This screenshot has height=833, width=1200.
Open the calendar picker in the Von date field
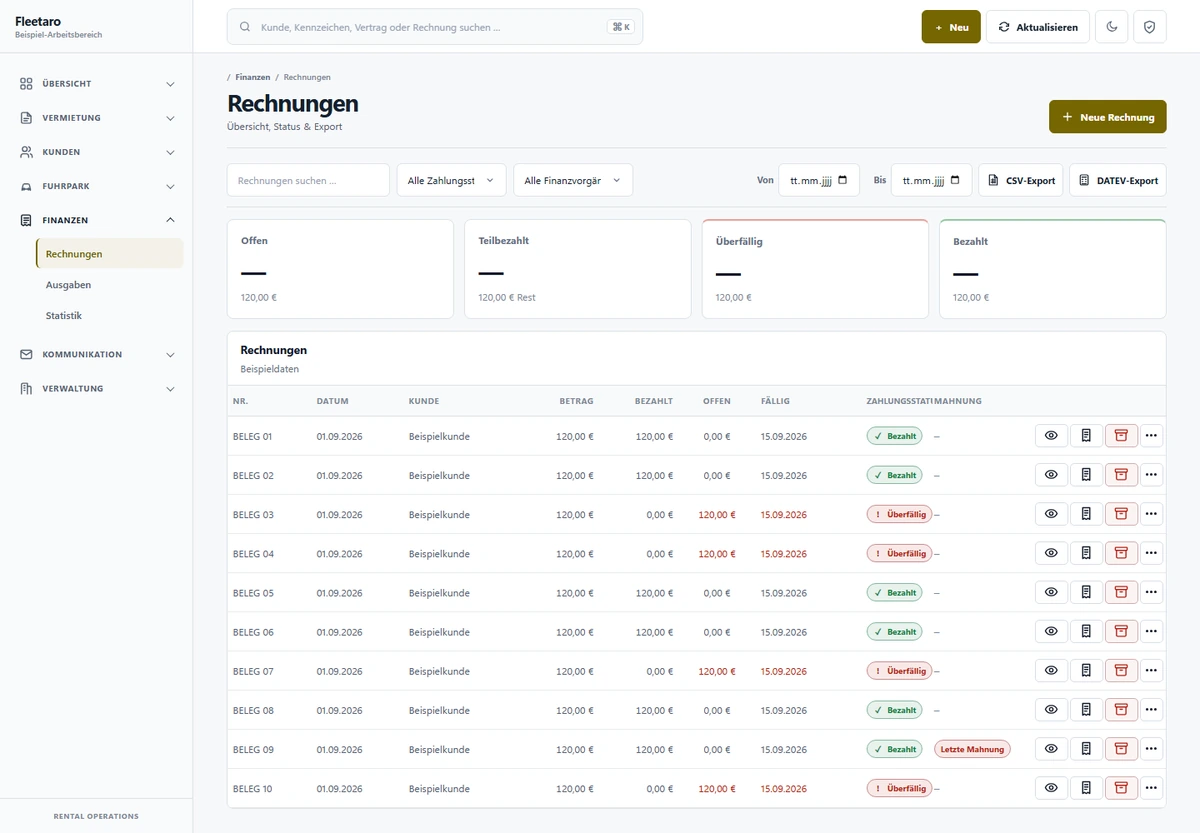coord(843,180)
